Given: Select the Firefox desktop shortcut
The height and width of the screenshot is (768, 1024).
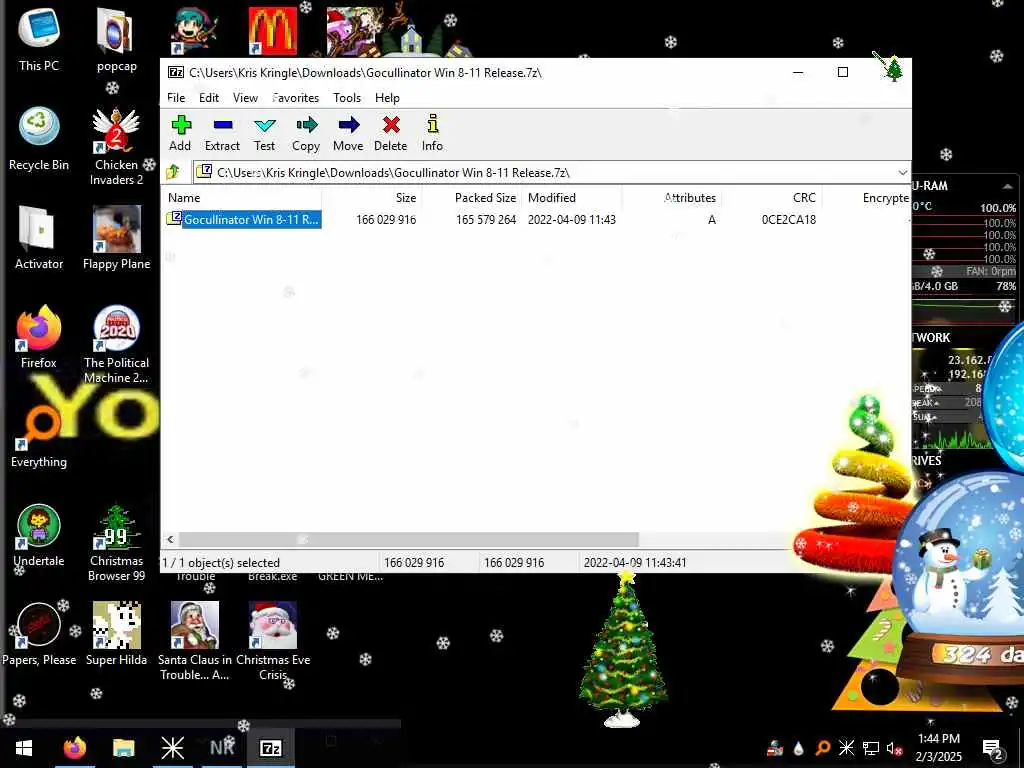Looking at the screenshot, I should coord(39,337).
